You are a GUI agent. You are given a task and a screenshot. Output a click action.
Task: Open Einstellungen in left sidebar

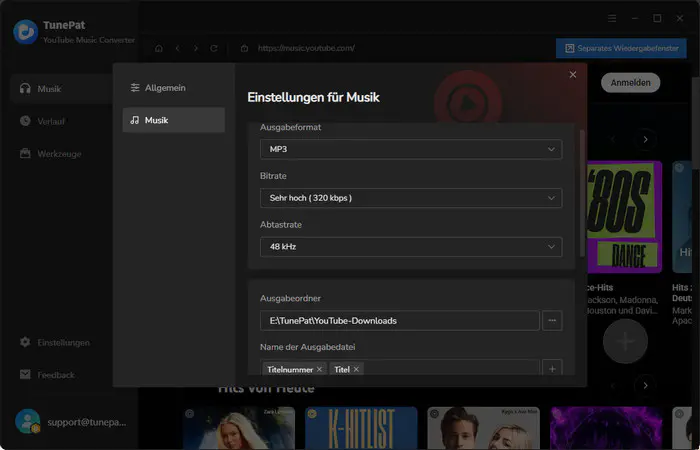click(x=54, y=342)
